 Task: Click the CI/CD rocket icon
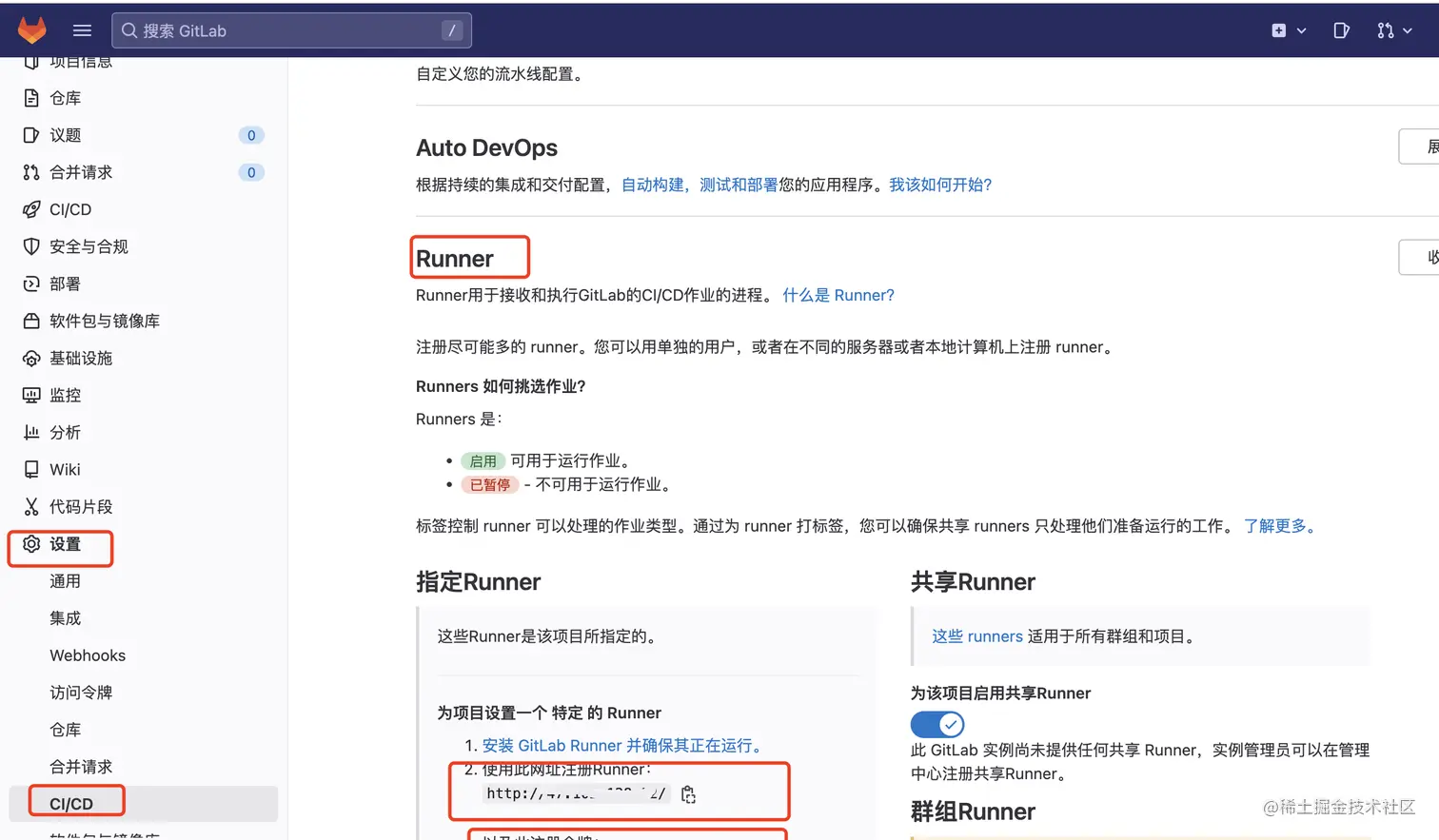31,209
